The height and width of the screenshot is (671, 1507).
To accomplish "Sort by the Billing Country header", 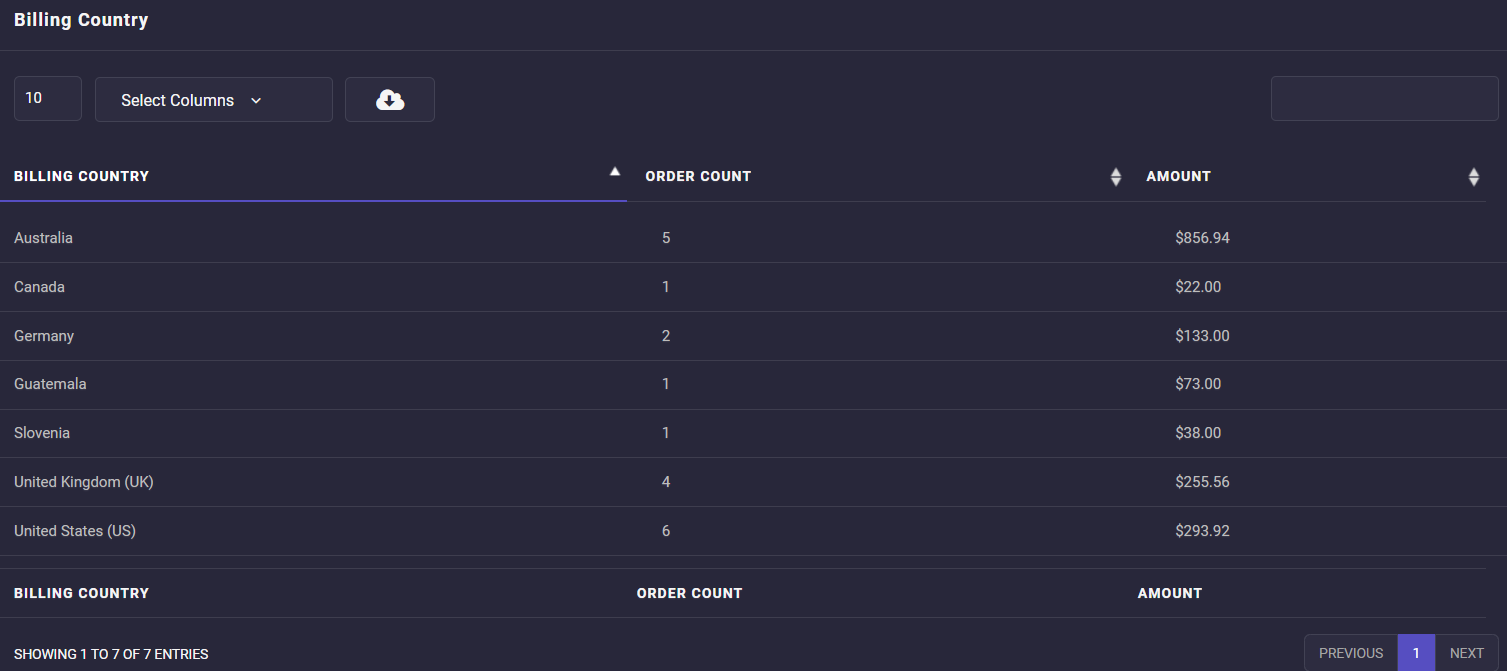I will pyautogui.click(x=82, y=177).
